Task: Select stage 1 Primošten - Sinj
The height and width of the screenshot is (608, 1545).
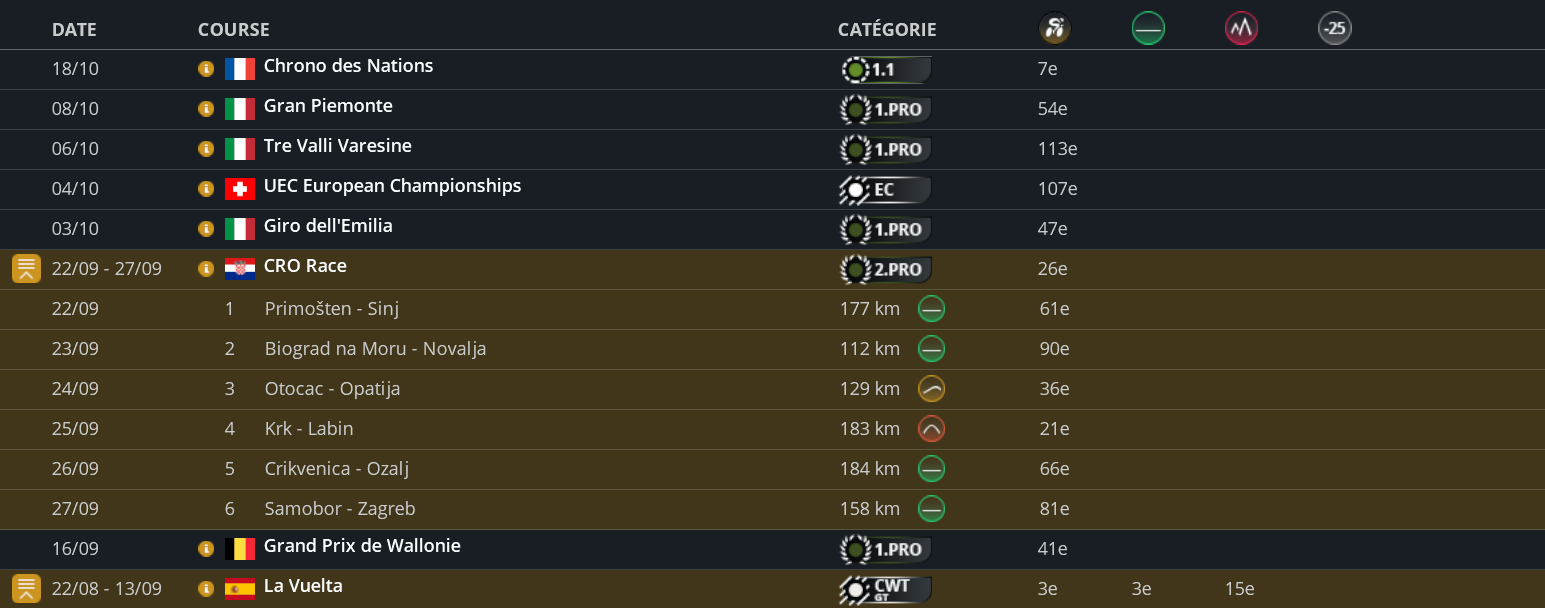Action: tap(331, 309)
